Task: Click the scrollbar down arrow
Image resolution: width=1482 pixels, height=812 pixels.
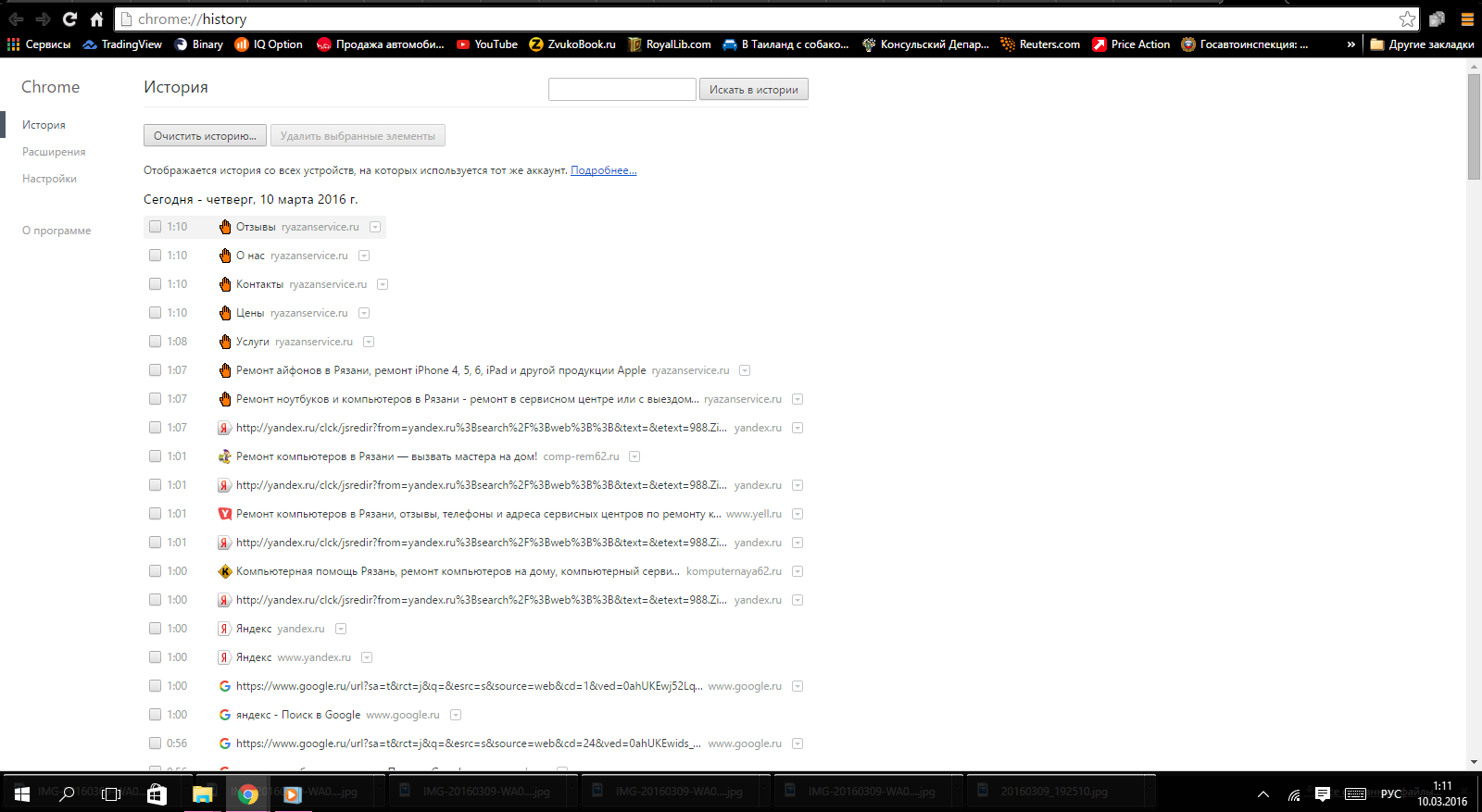Action: click(1474, 763)
